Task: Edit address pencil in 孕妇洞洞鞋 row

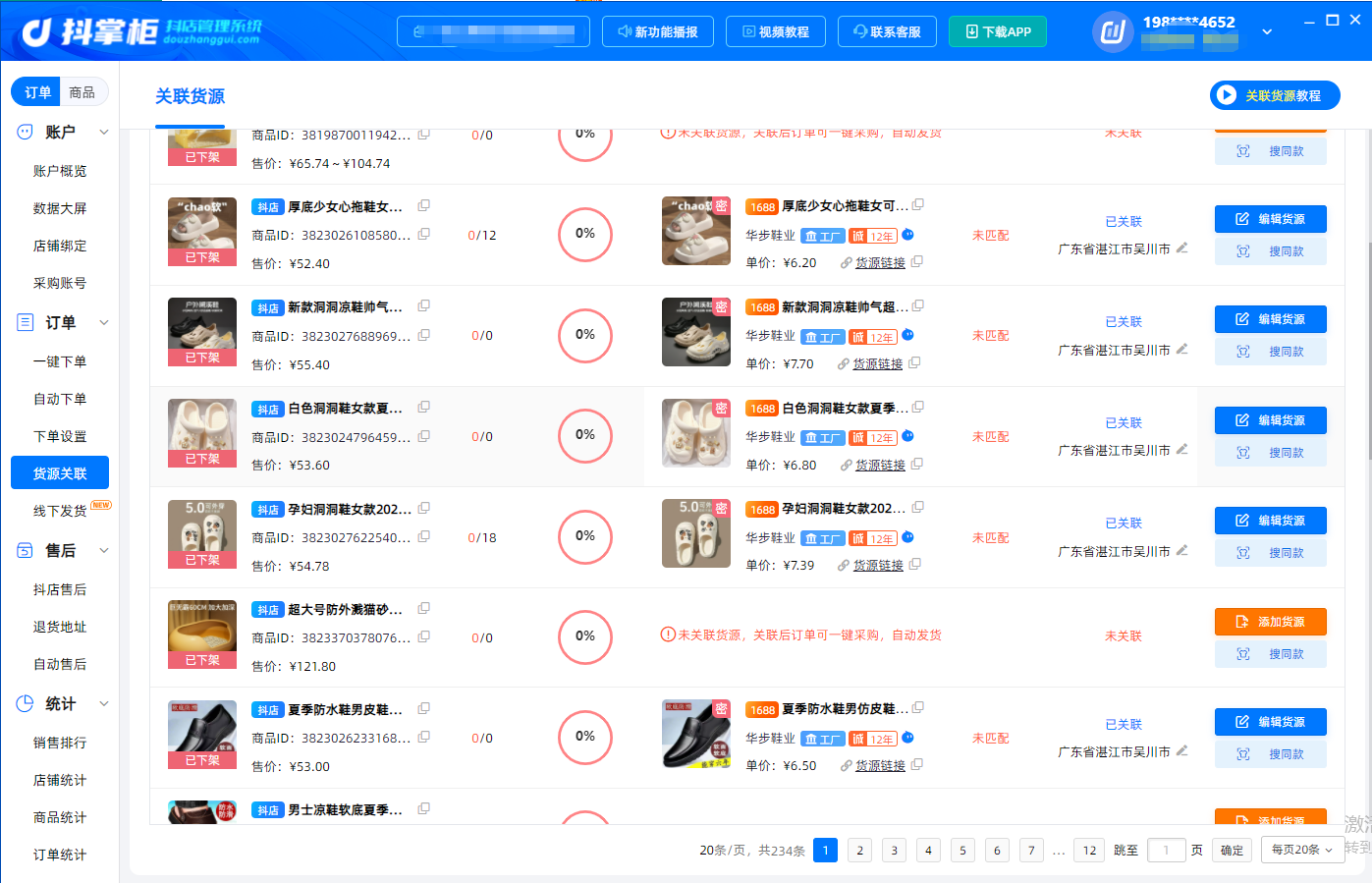Action: point(1182,550)
